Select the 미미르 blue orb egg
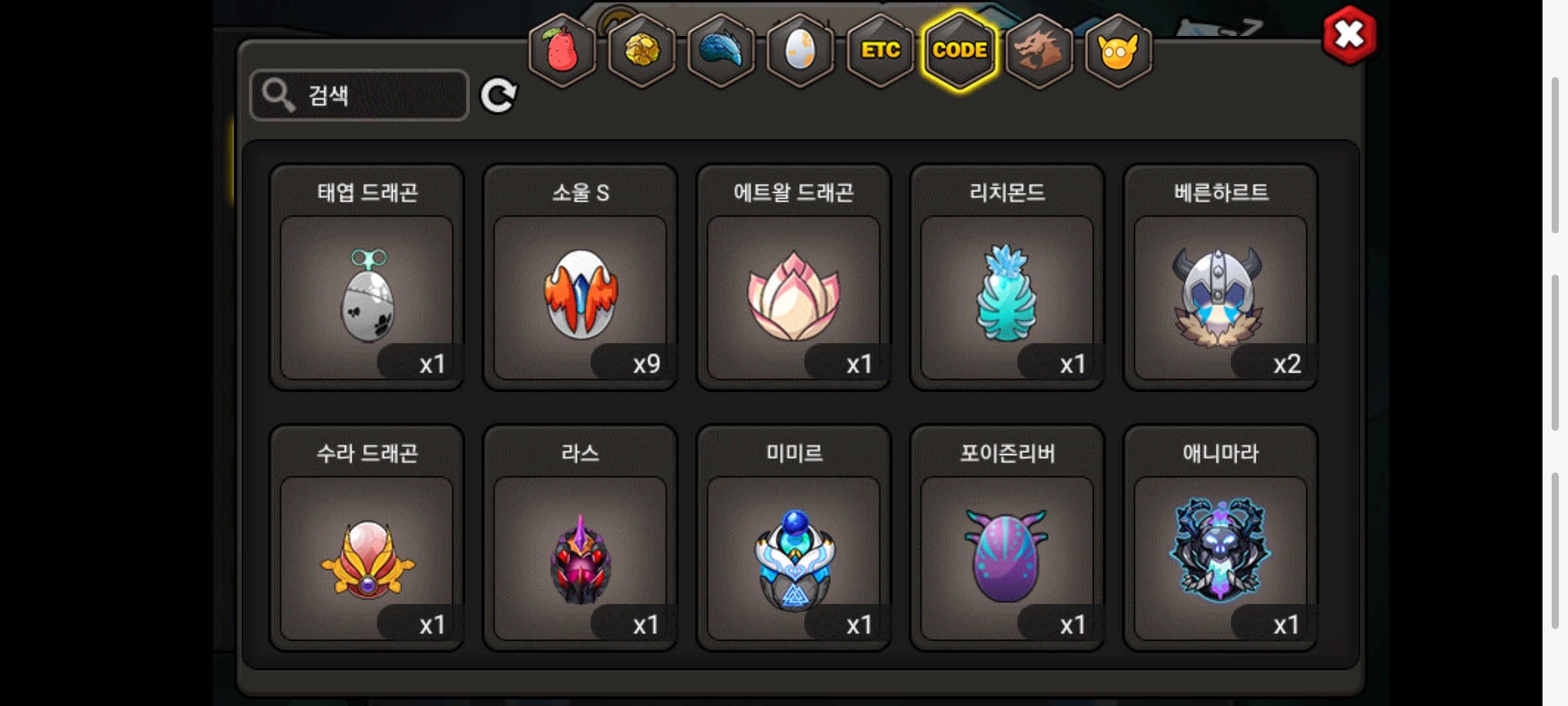 pos(794,538)
